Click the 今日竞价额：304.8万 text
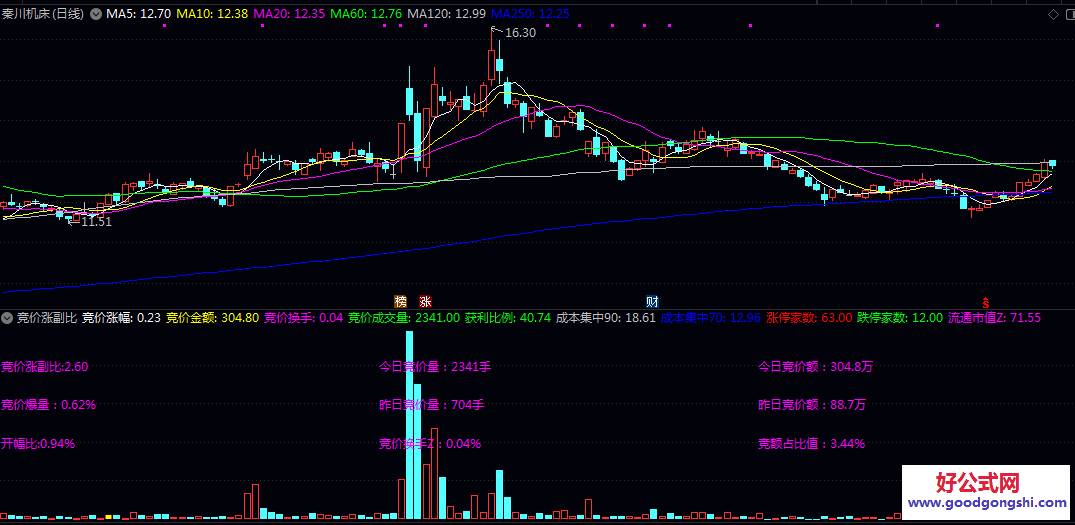 pos(815,367)
